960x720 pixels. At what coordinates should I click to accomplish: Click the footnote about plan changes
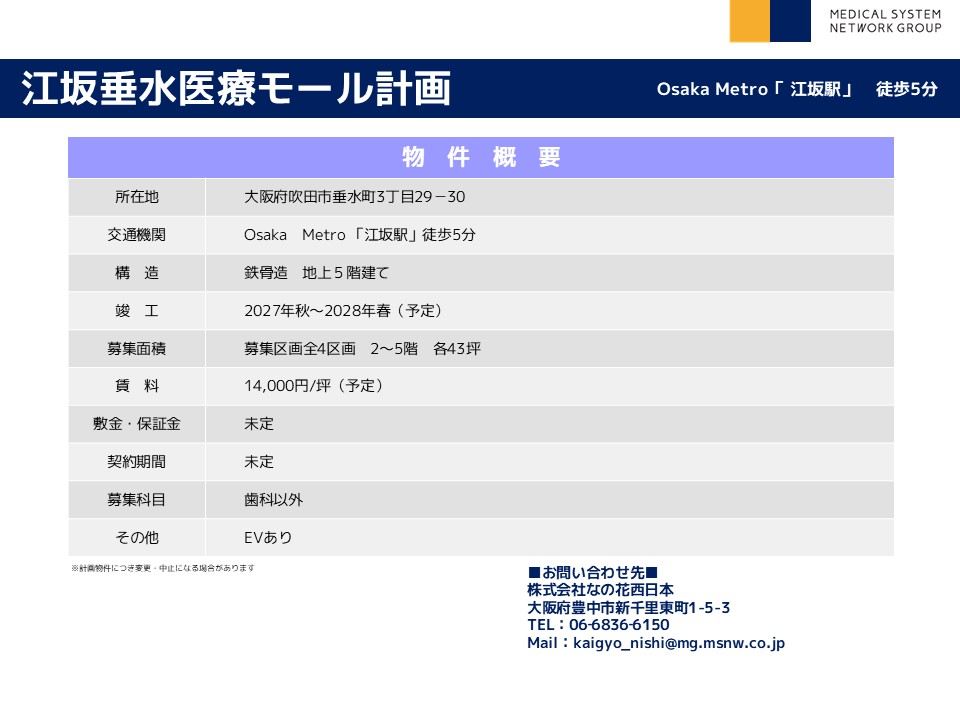163,568
